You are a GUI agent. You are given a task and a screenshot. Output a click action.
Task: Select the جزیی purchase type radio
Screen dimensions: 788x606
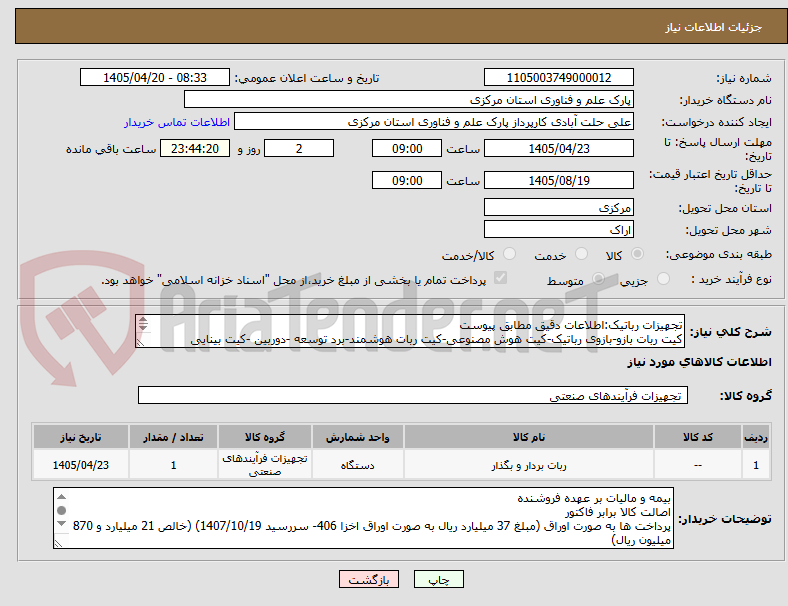coord(663,278)
